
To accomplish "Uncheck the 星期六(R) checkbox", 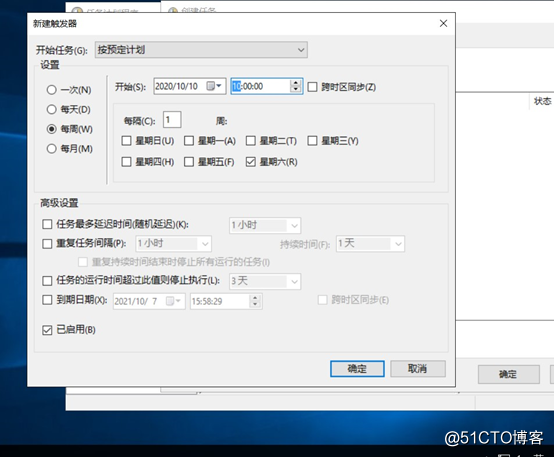I will click(x=251, y=162).
